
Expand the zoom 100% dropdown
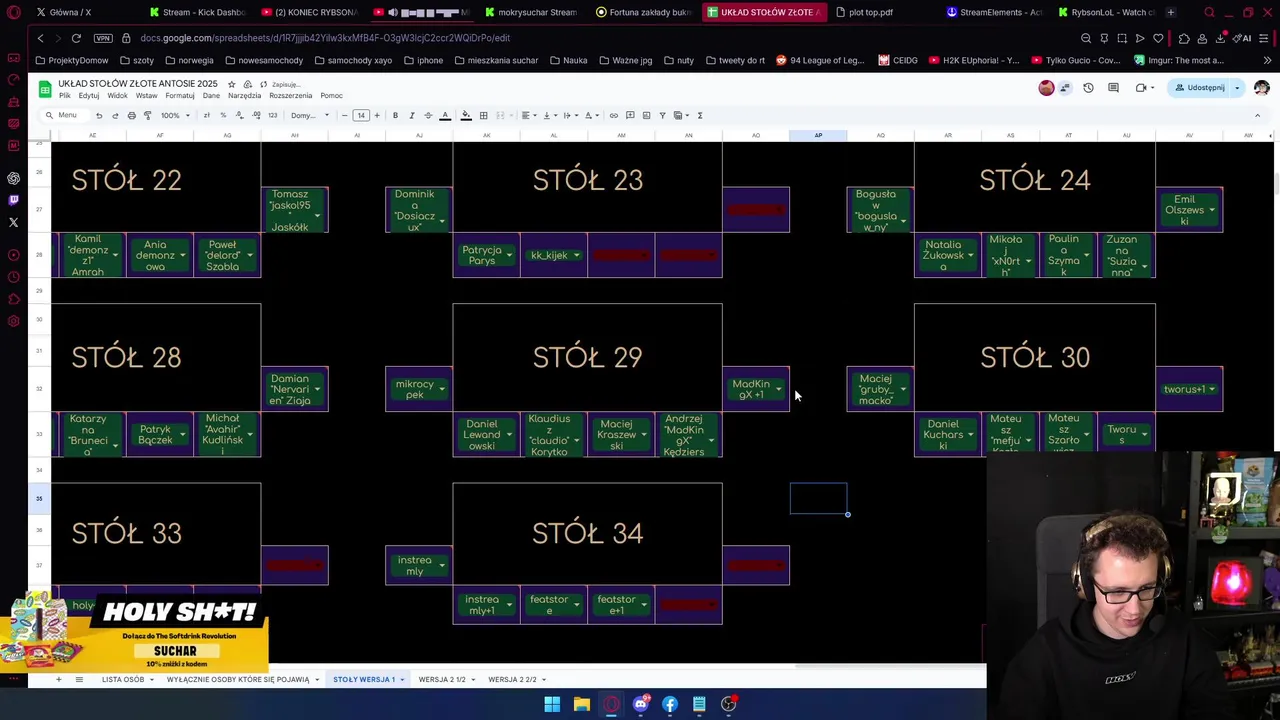click(175, 115)
